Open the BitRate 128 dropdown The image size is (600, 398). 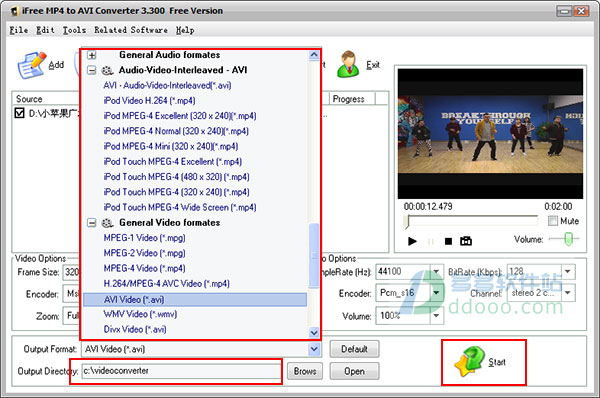[568, 271]
